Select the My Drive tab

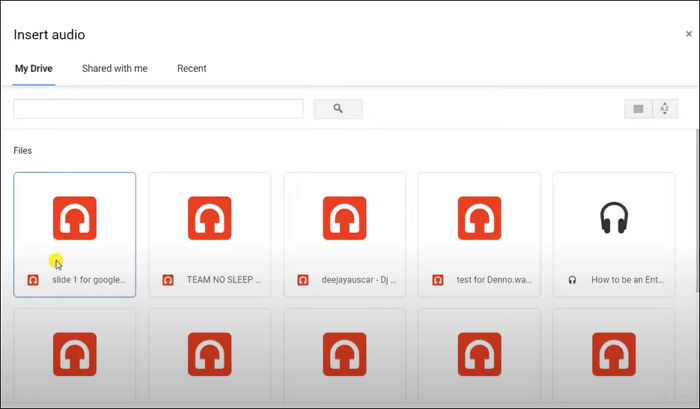coord(33,68)
